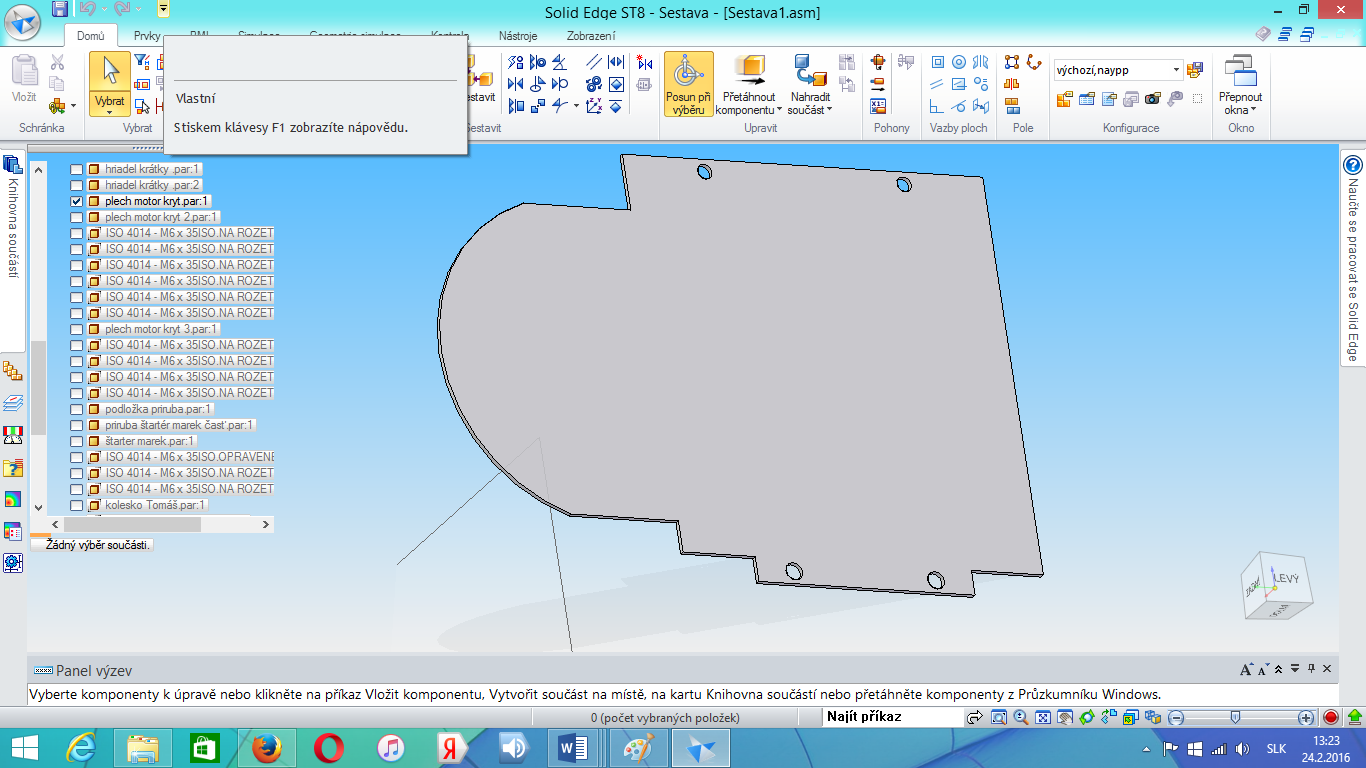
Task: Click Nahradit součást icon
Action: pyautogui.click(x=810, y=71)
